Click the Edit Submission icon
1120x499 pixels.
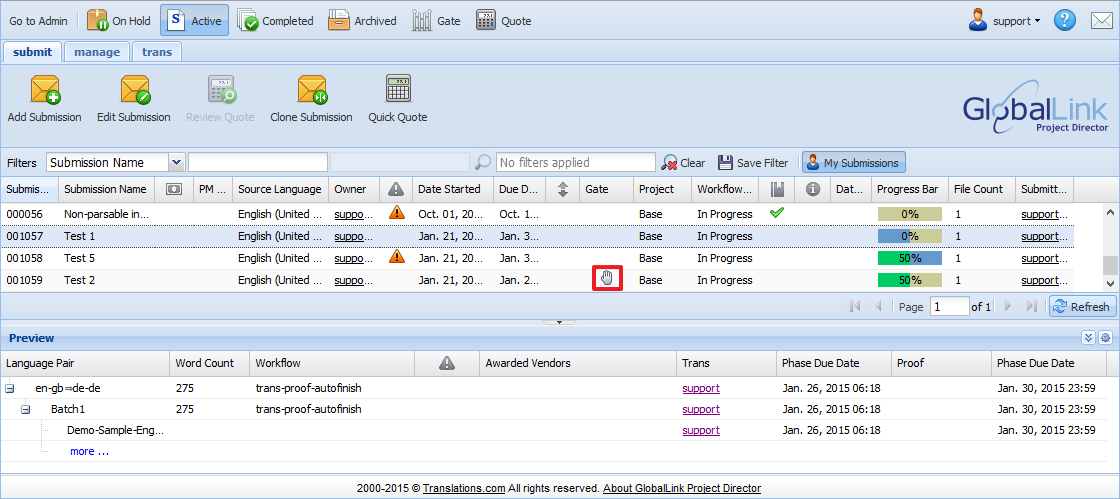(x=134, y=91)
